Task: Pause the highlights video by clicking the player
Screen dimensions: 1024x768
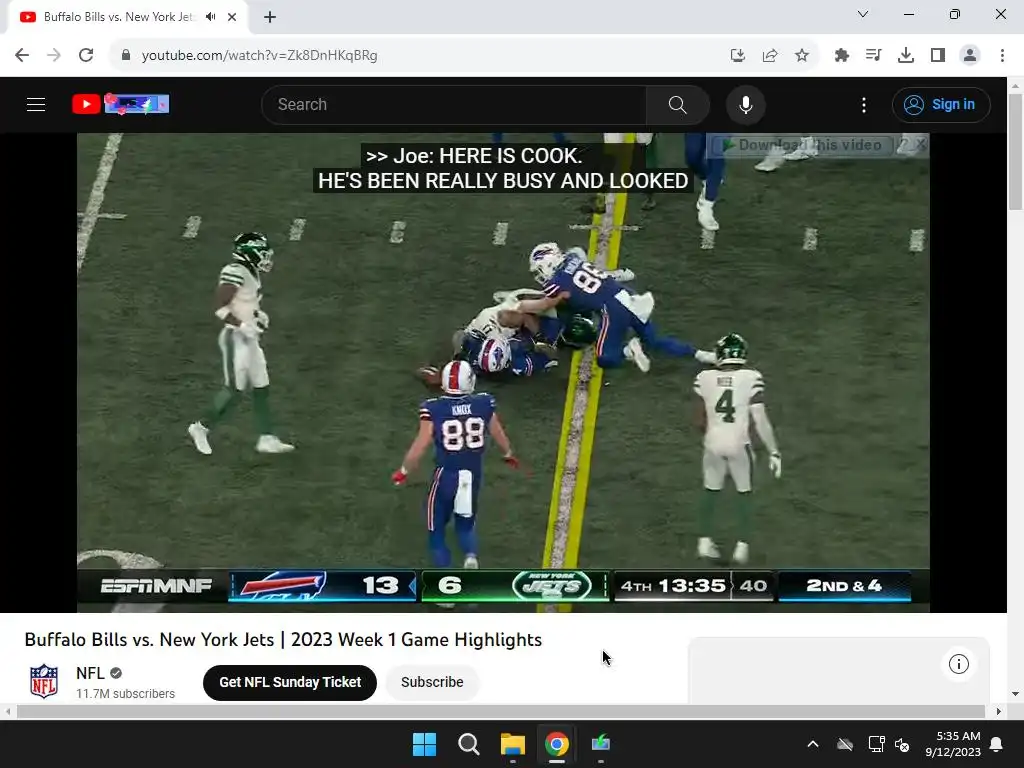Action: [x=503, y=372]
